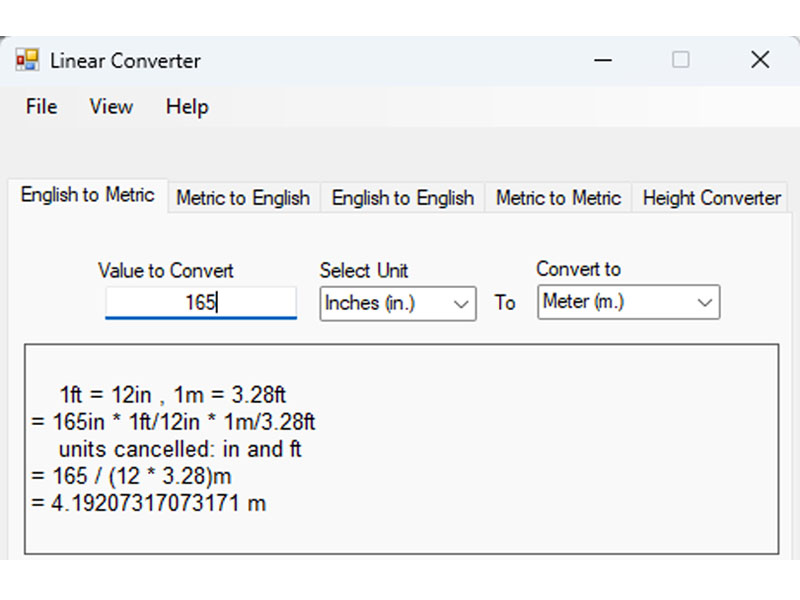Image resolution: width=800 pixels, height=600 pixels.
Task: Click the 'Convert to' label
Action: pos(578,269)
